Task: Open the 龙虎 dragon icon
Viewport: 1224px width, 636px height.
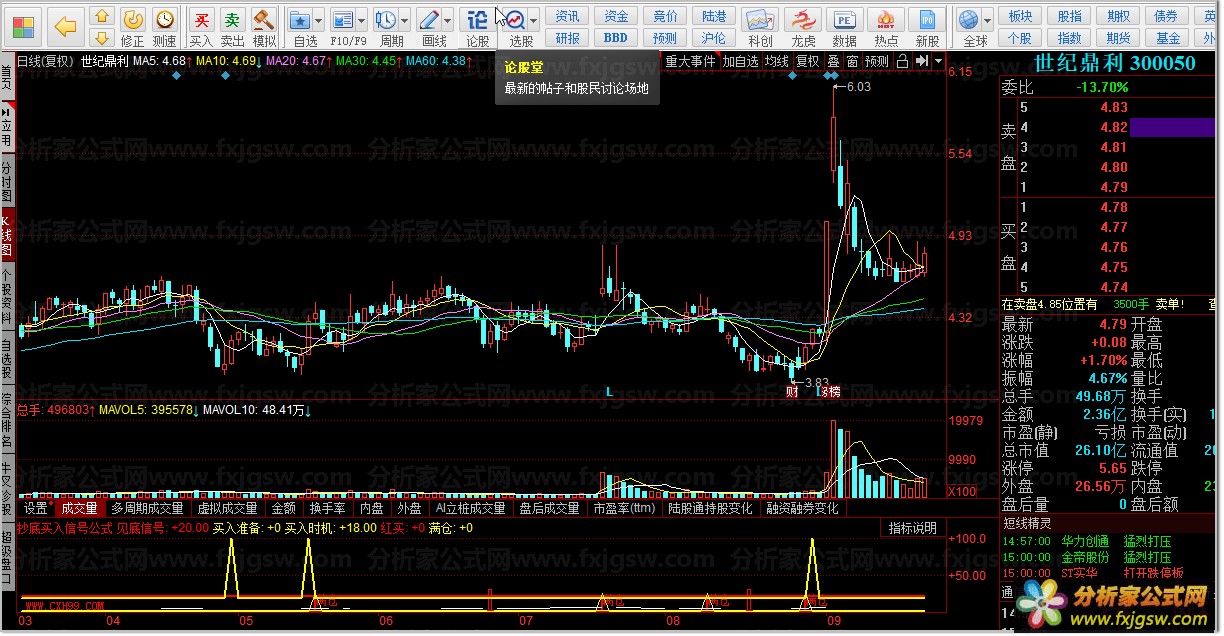Action: (803, 20)
